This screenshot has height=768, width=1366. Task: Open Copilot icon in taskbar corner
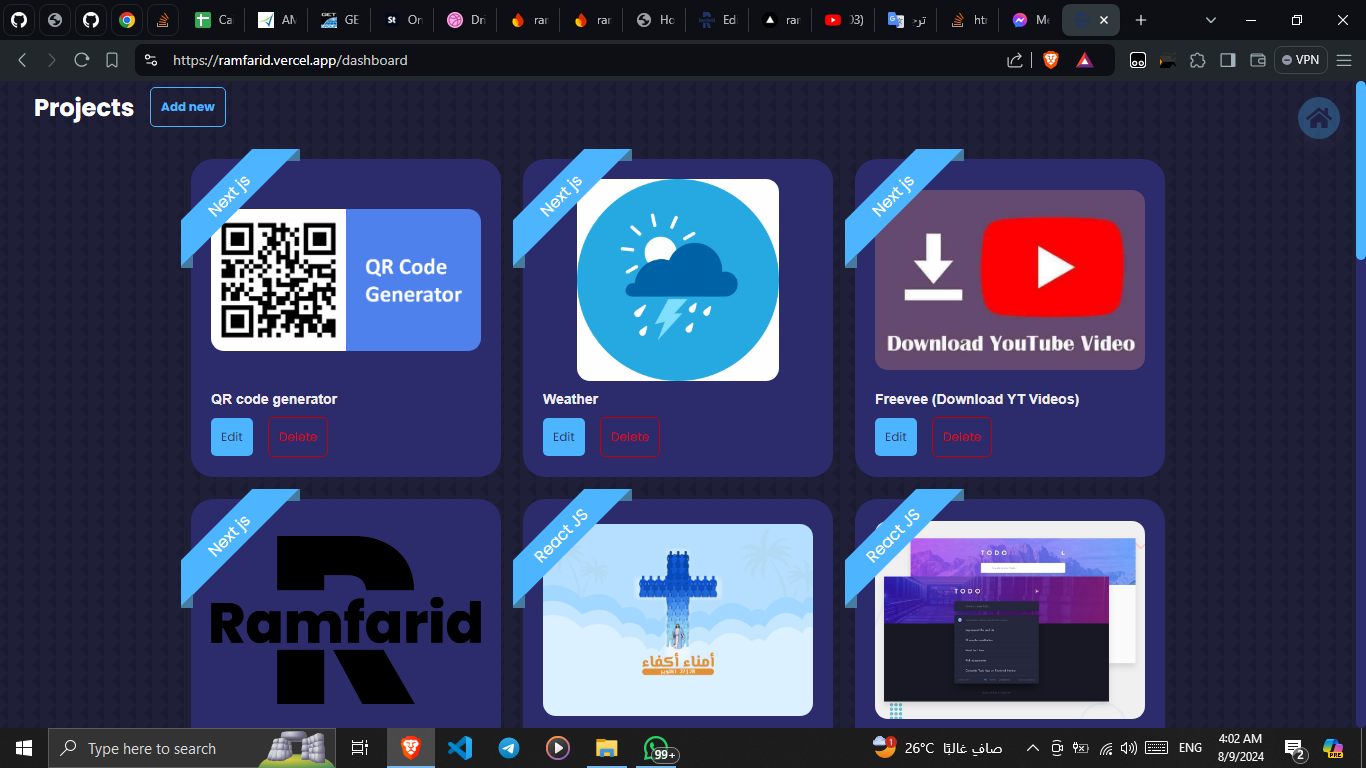(x=1333, y=748)
